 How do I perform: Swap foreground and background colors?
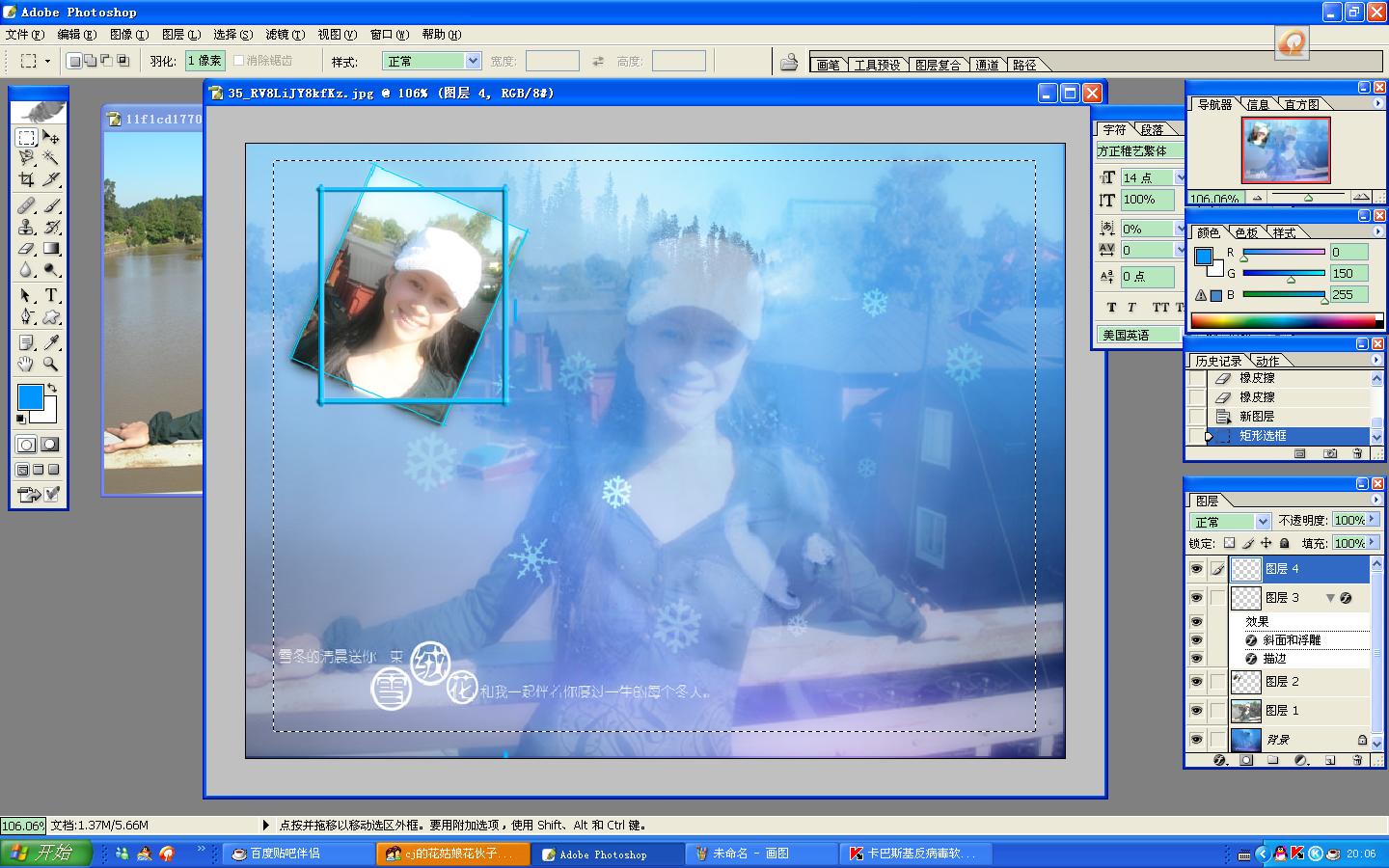tap(52, 388)
